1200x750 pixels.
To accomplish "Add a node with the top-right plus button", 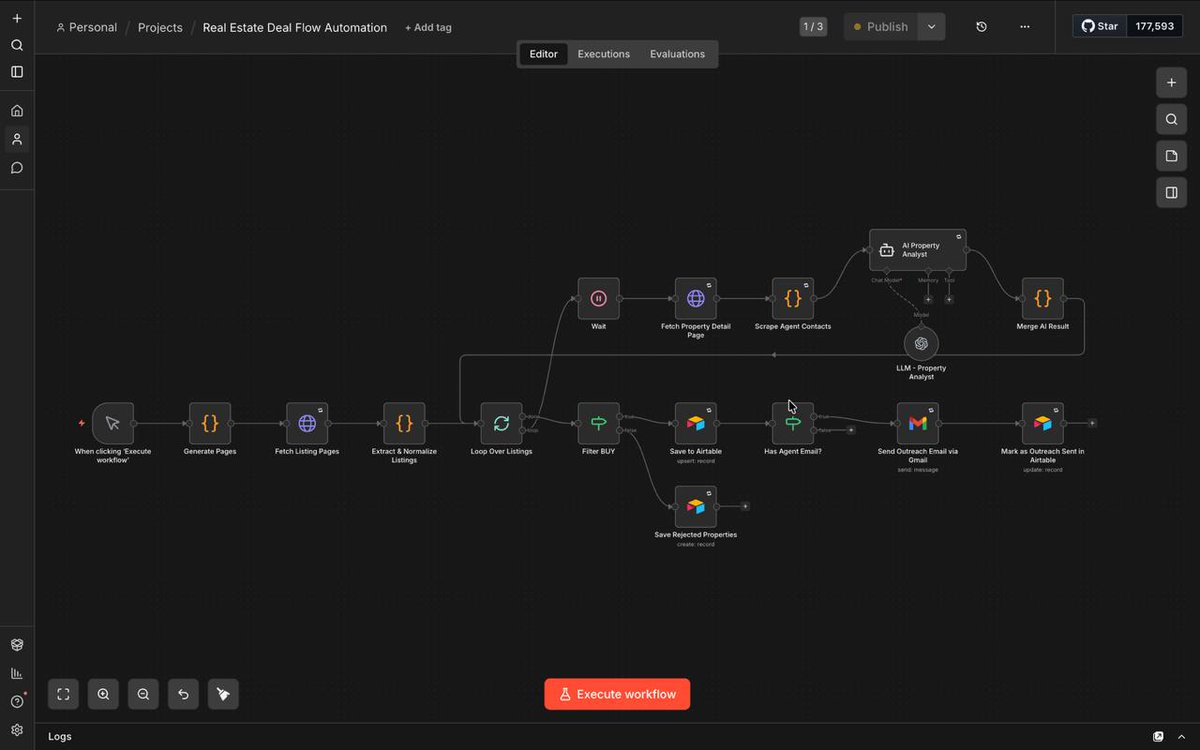I will [1171, 83].
